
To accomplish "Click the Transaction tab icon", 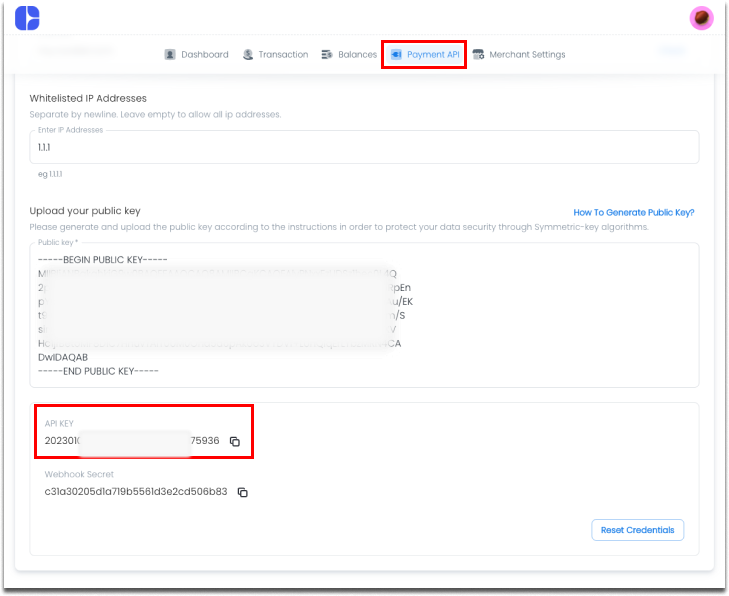I will (x=248, y=54).
